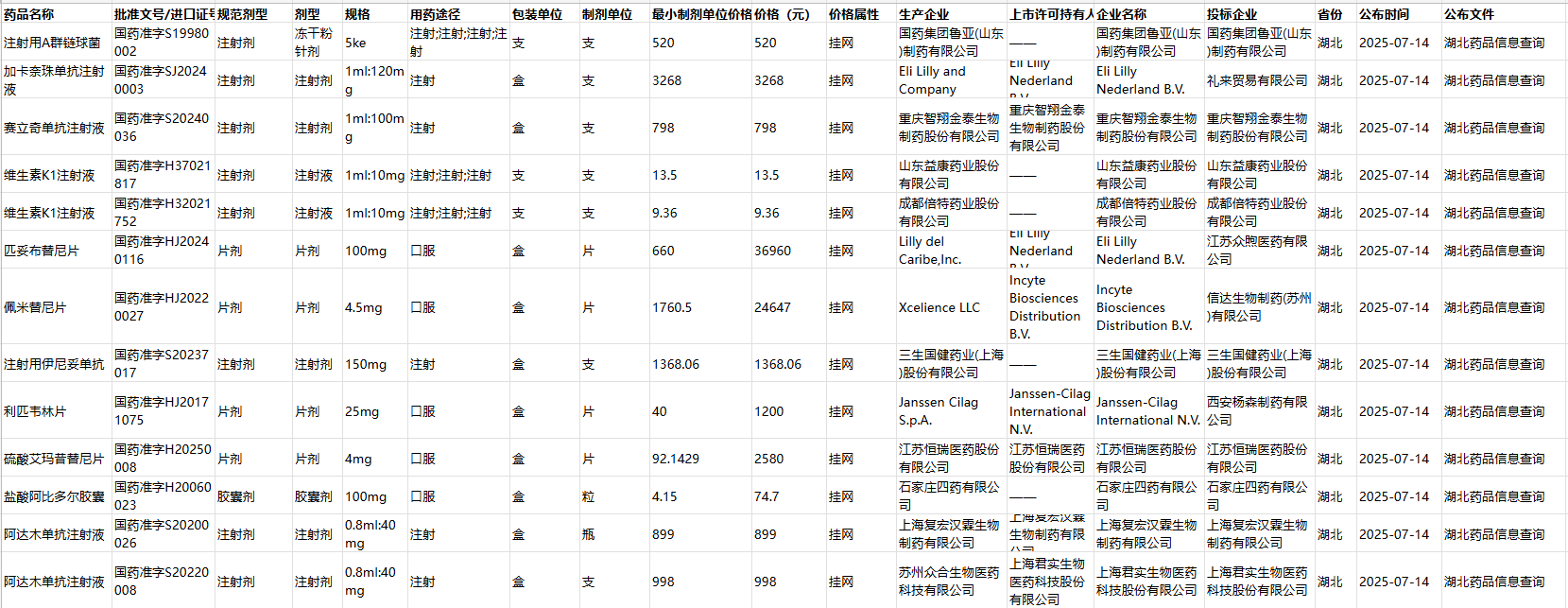Select drug name cell 注射用A群链球菌
Image resolution: width=1568 pixels, height=608 pixels.
click(56, 43)
